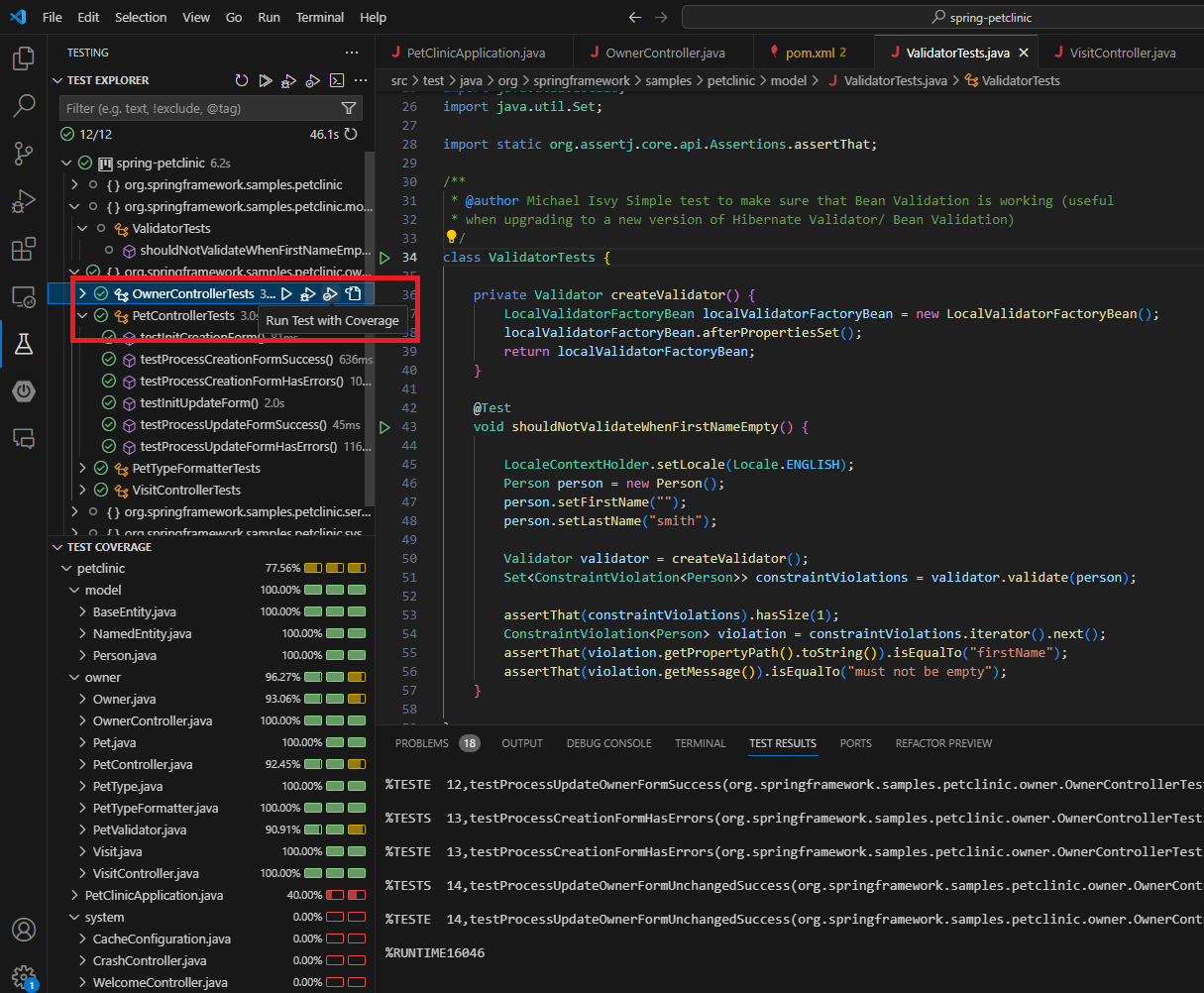
Task: Refresh tests in the Test Explorer
Action: tap(241, 79)
